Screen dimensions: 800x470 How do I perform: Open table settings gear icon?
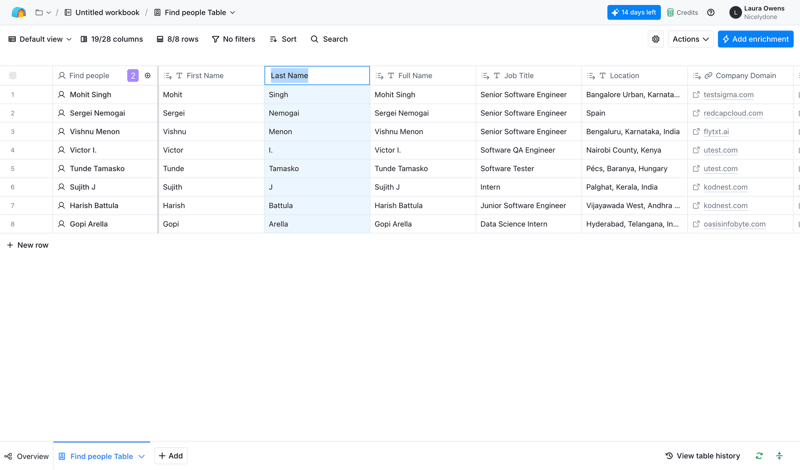pos(656,39)
